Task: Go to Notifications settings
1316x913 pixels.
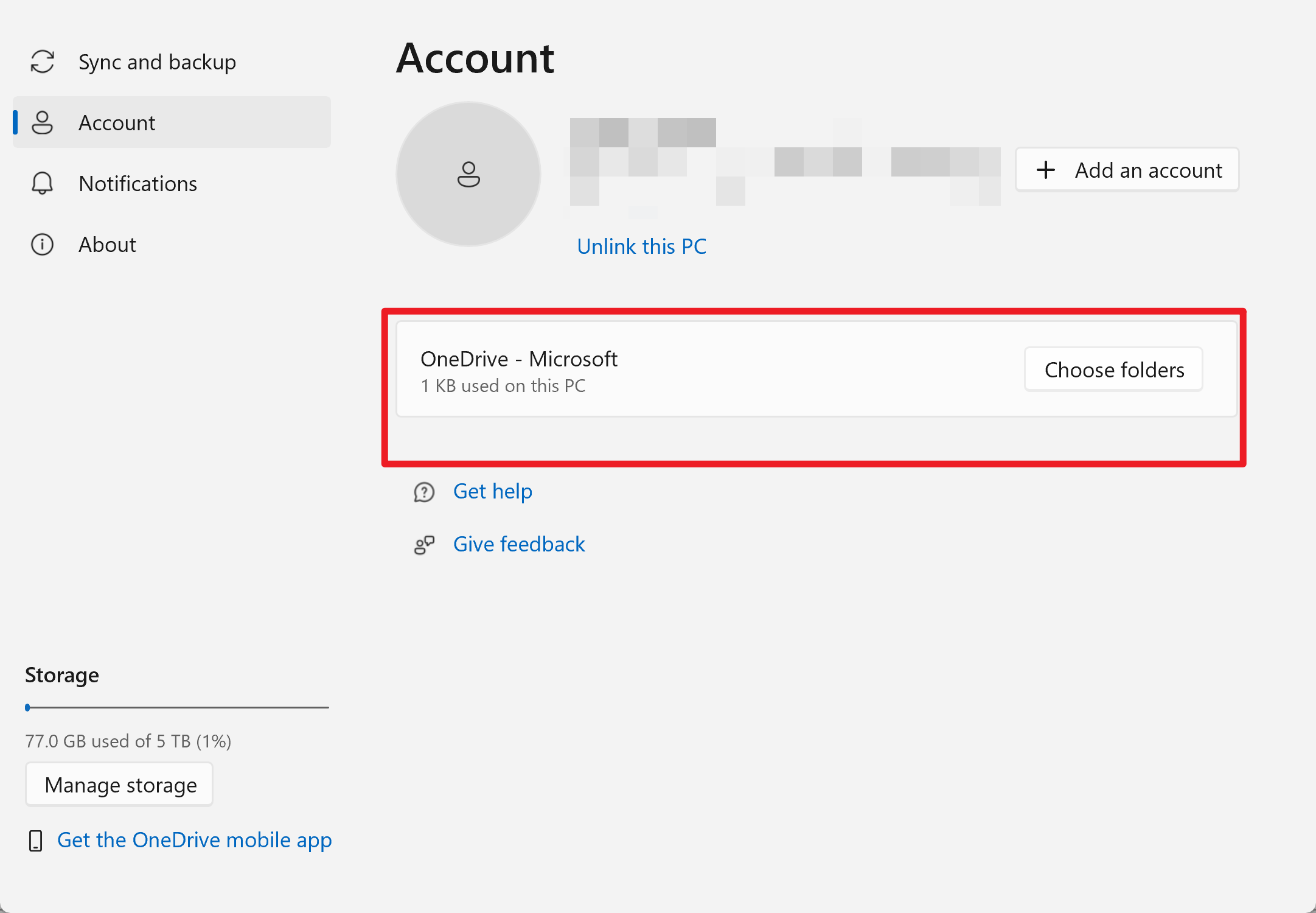Action: pos(172,183)
